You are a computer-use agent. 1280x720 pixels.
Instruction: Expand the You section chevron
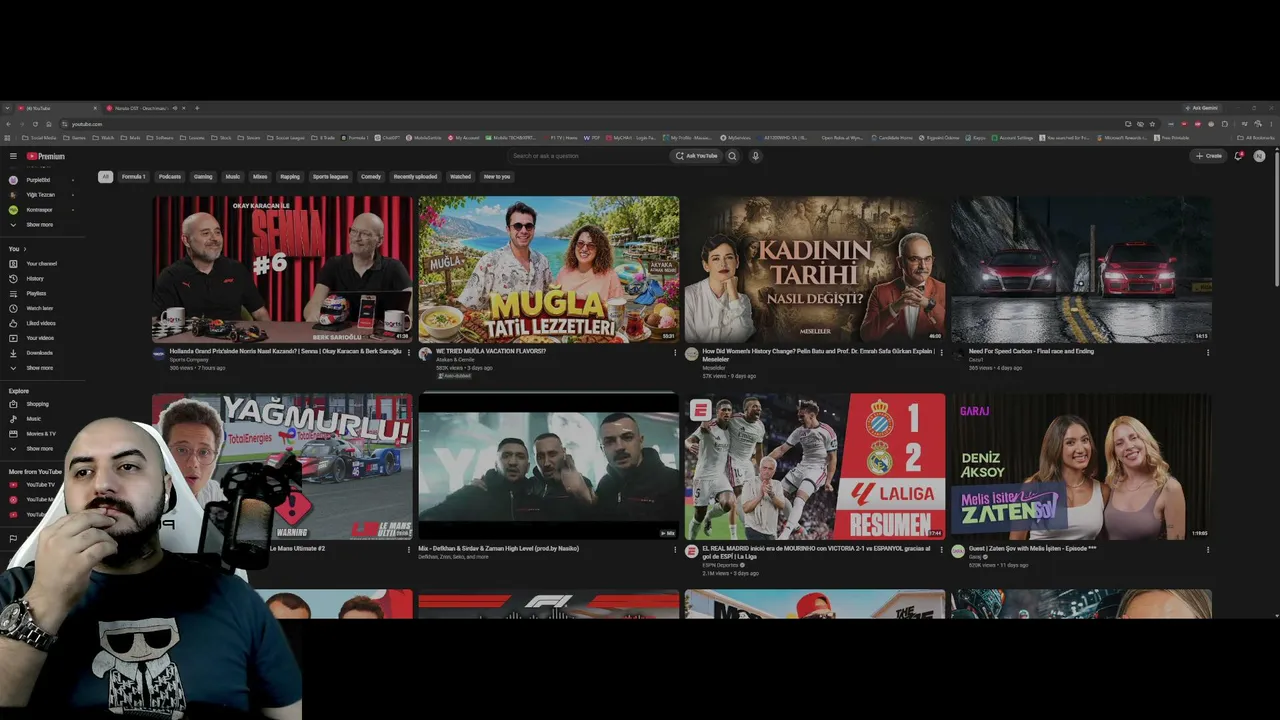[x=25, y=249]
